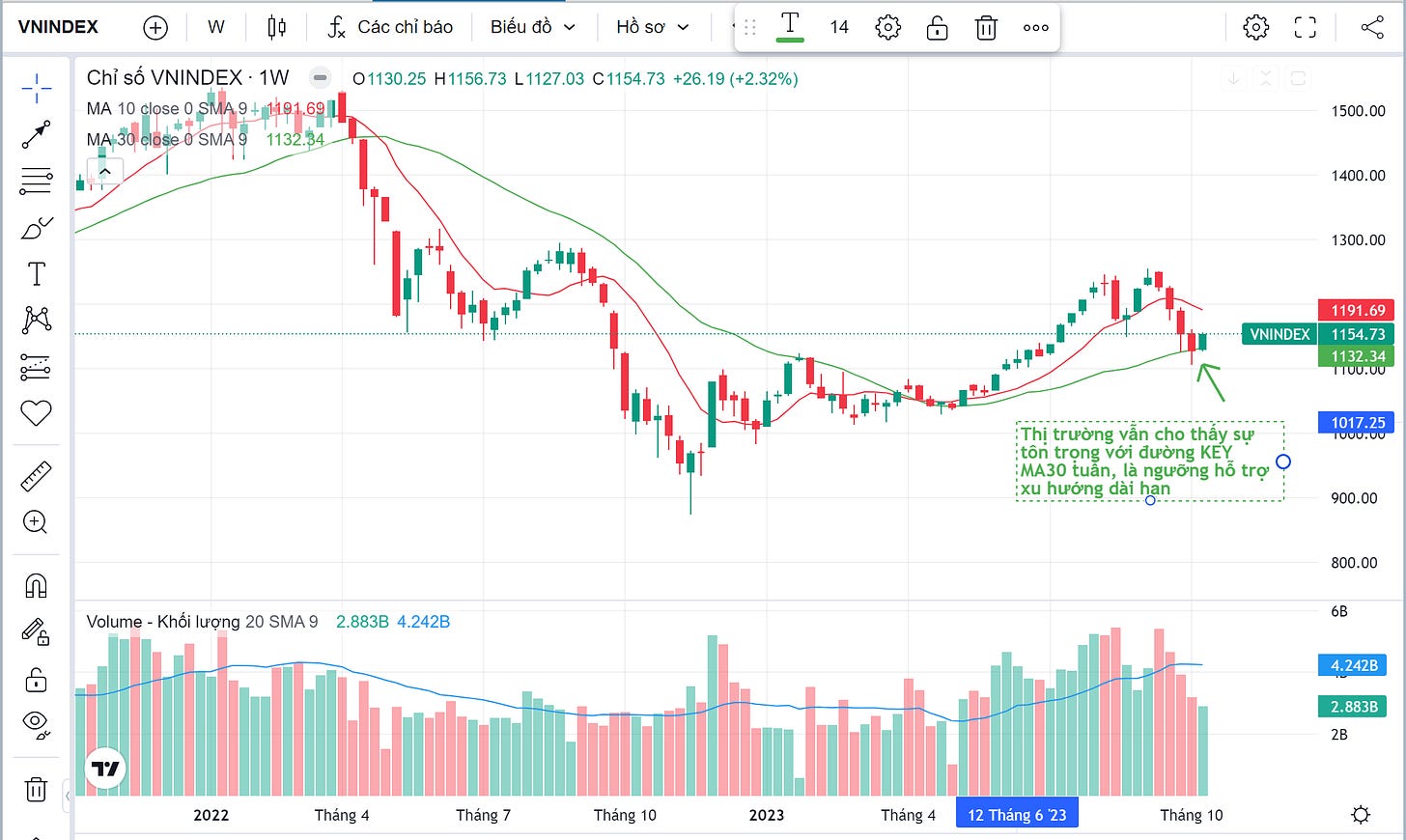Viewport: 1406px width, 840px height.
Task: Click the green 1132.34 MA label
Action: [1358, 356]
